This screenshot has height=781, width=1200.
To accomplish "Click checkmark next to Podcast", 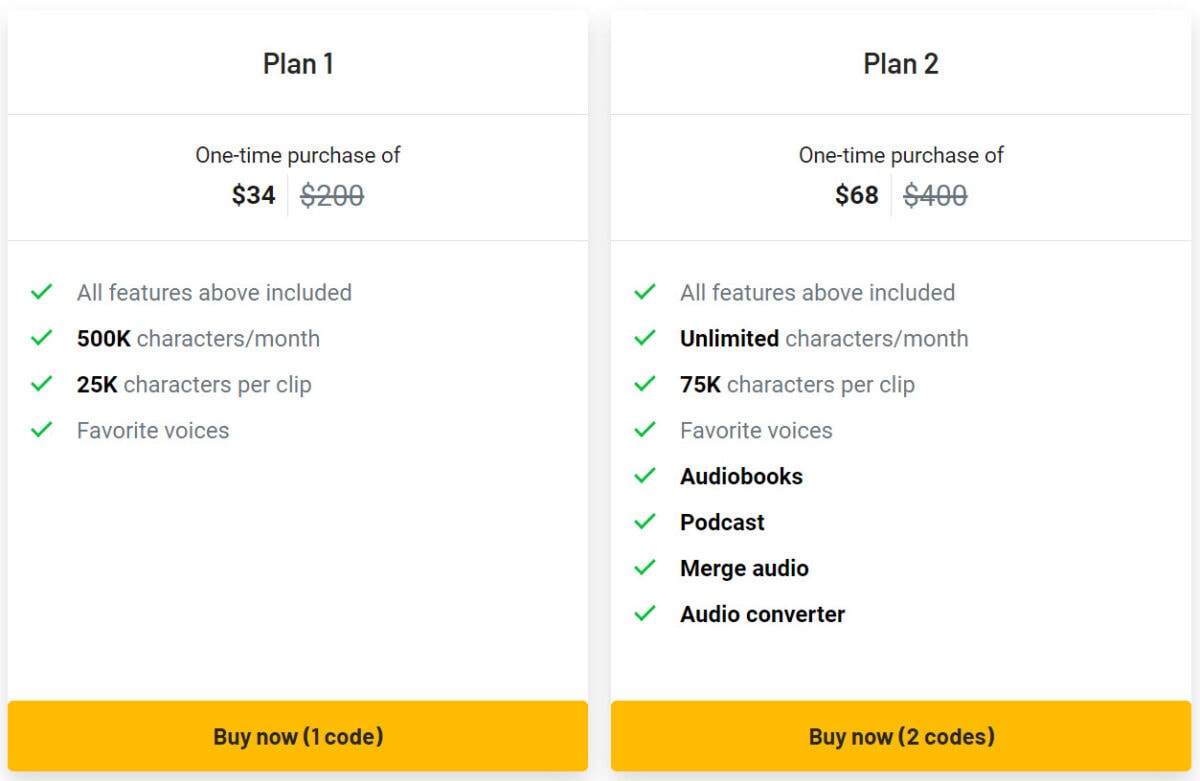I will click(x=645, y=522).
